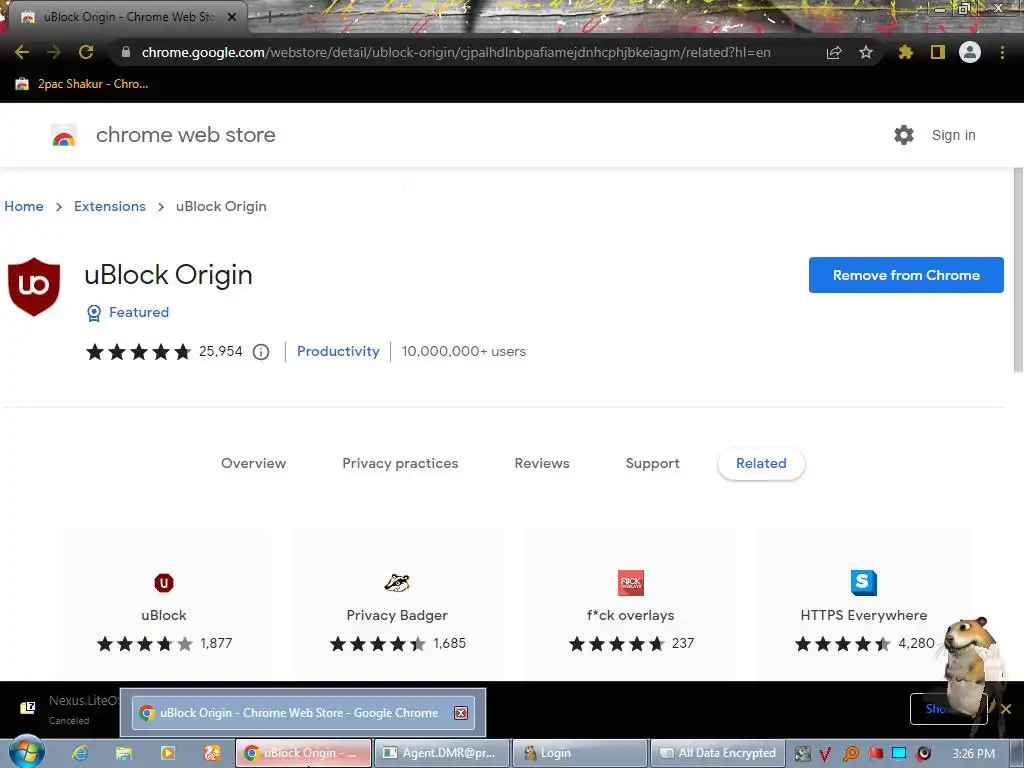Image resolution: width=1024 pixels, height=768 pixels.
Task: Click Remove from Chrome button
Action: 906,275
